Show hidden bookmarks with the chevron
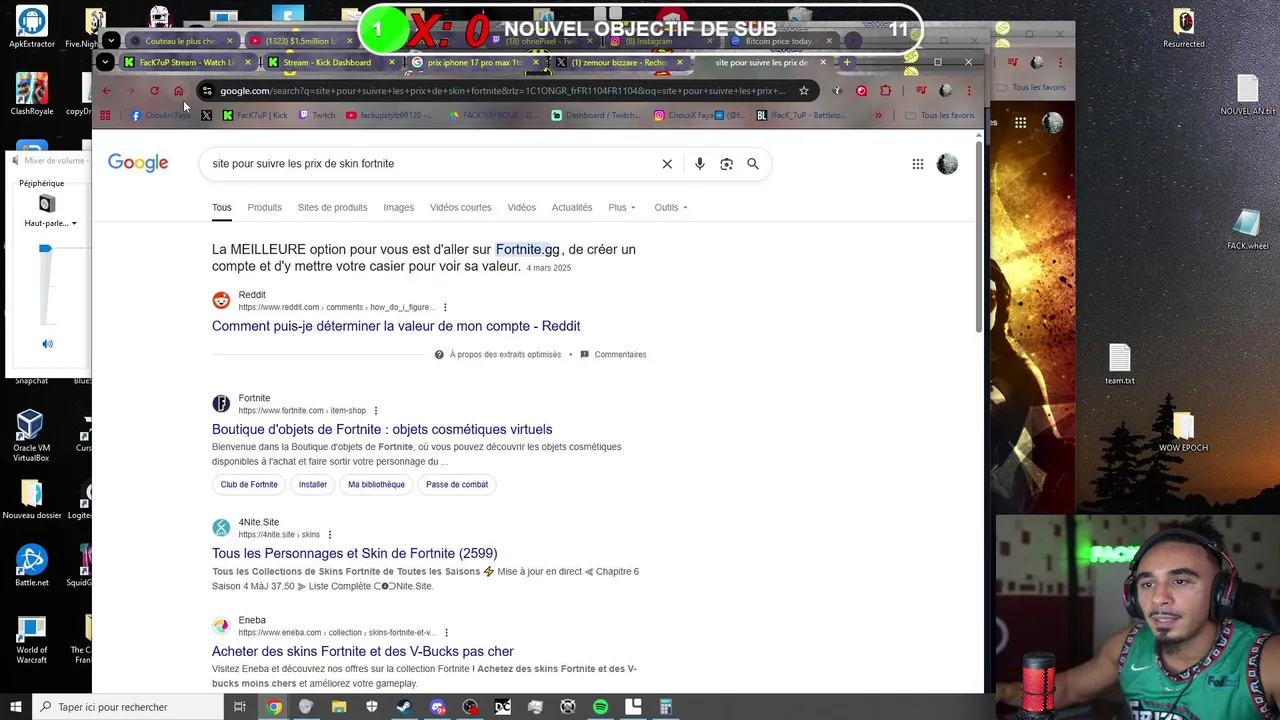The height and width of the screenshot is (720, 1280). (x=878, y=116)
